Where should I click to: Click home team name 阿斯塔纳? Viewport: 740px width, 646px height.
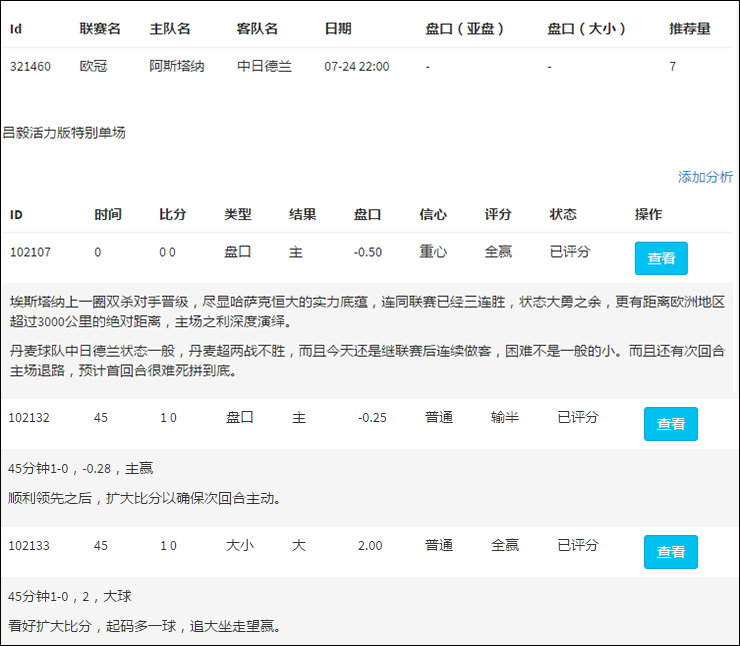click(177, 66)
